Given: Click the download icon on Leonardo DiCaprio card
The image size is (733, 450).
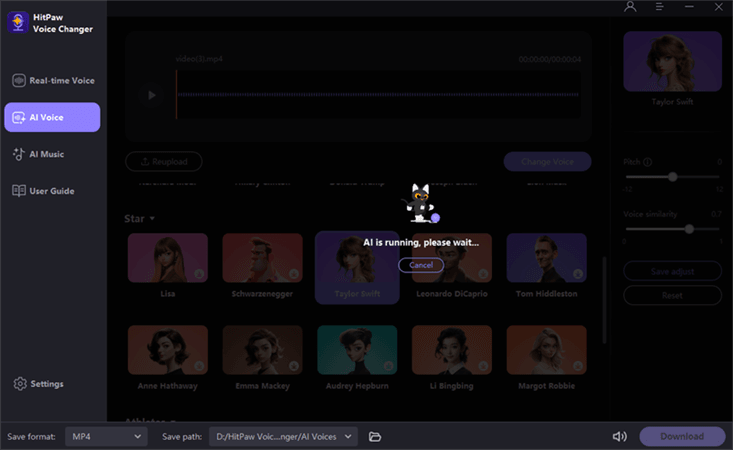Looking at the screenshot, I should click(483, 274).
